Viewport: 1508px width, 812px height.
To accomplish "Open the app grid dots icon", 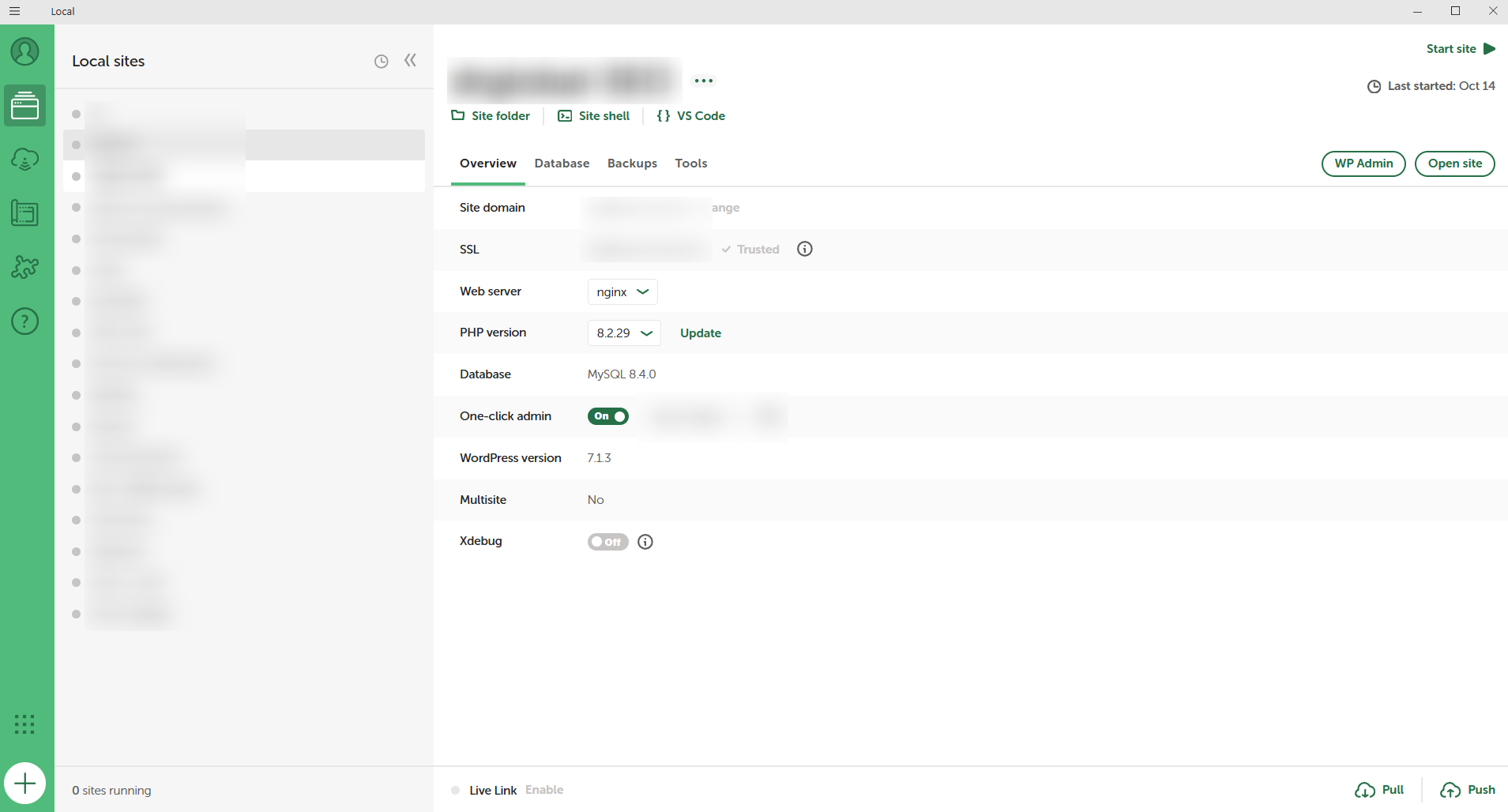I will (x=24, y=724).
